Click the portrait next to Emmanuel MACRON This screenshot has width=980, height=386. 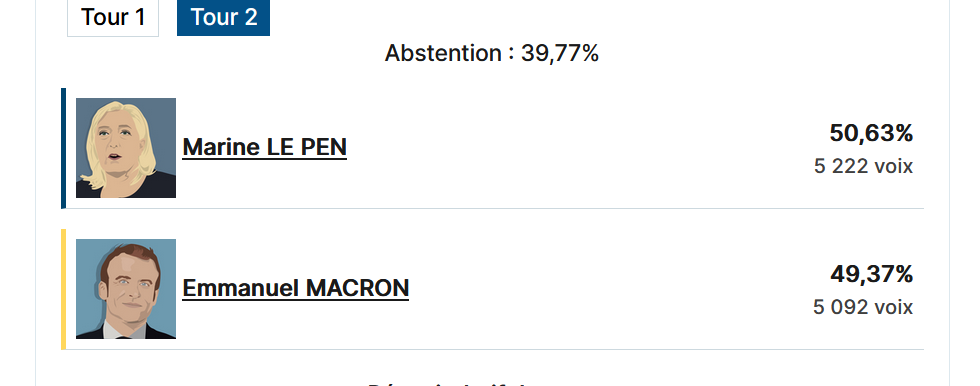point(126,289)
